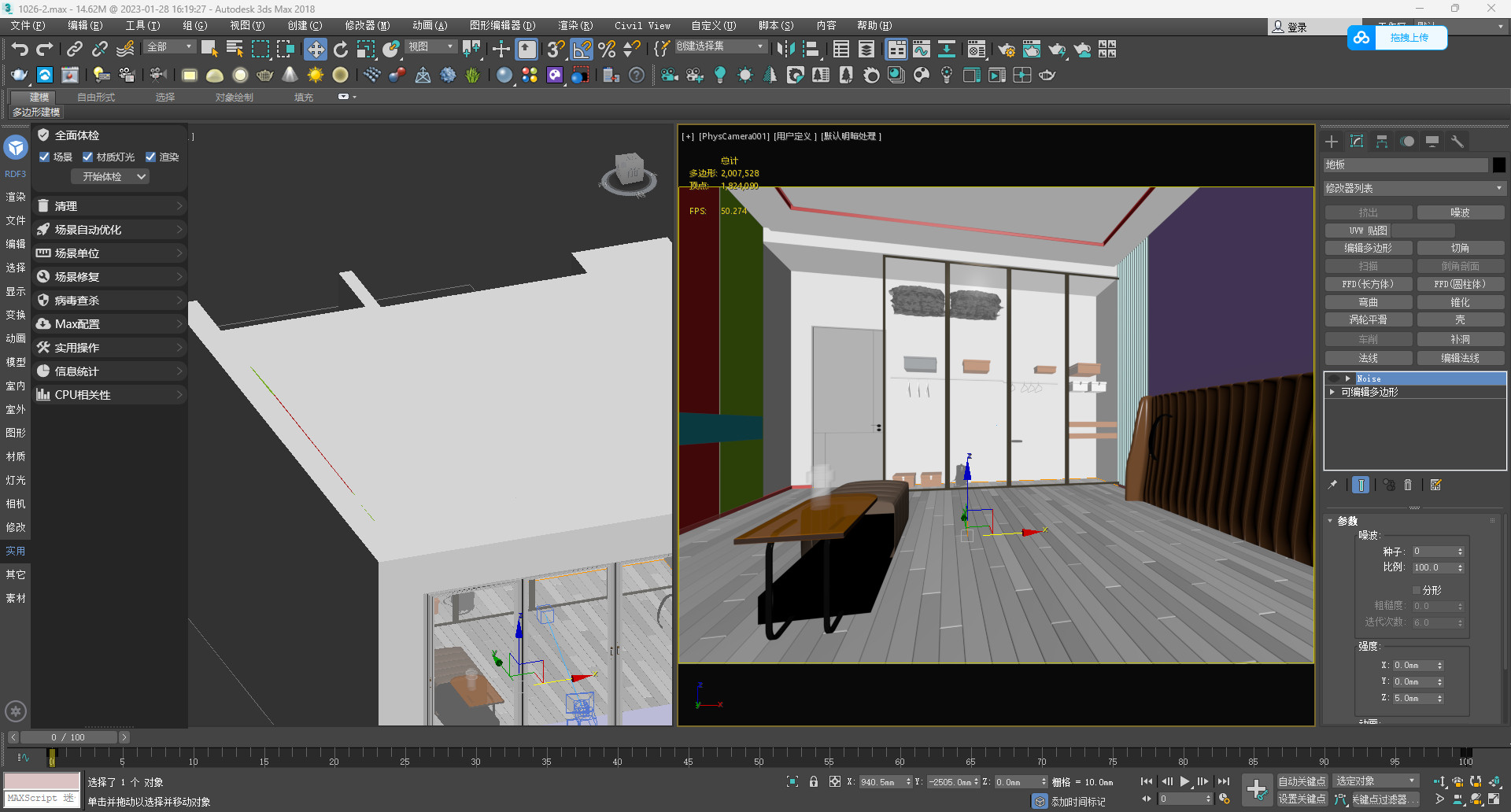Image resolution: width=1511 pixels, height=812 pixels.
Task: Activate the Select and Rotate tool
Action: click(341, 50)
